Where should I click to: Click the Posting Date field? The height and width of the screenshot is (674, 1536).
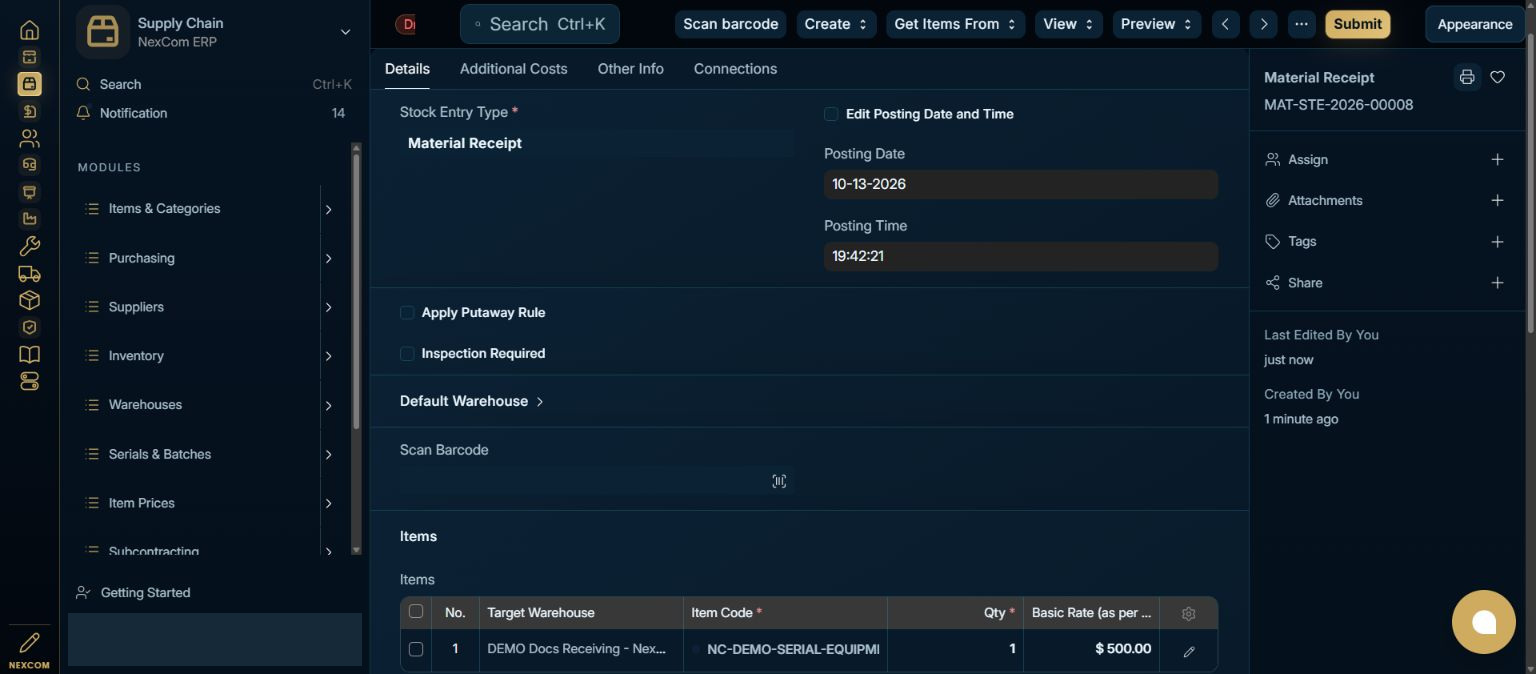[1020, 184]
